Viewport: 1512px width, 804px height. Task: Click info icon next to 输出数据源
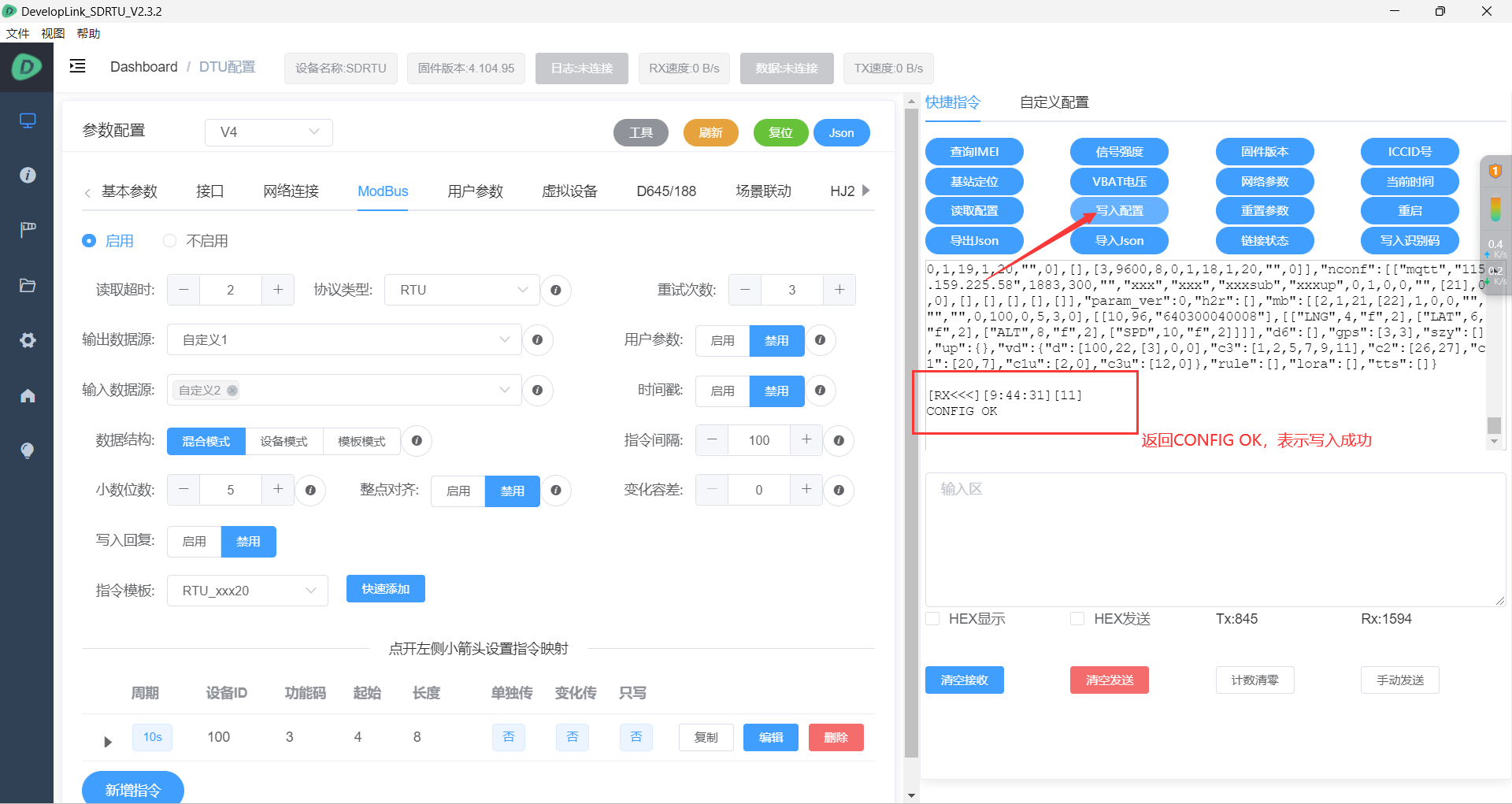pyautogui.click(x=537, y=340)
